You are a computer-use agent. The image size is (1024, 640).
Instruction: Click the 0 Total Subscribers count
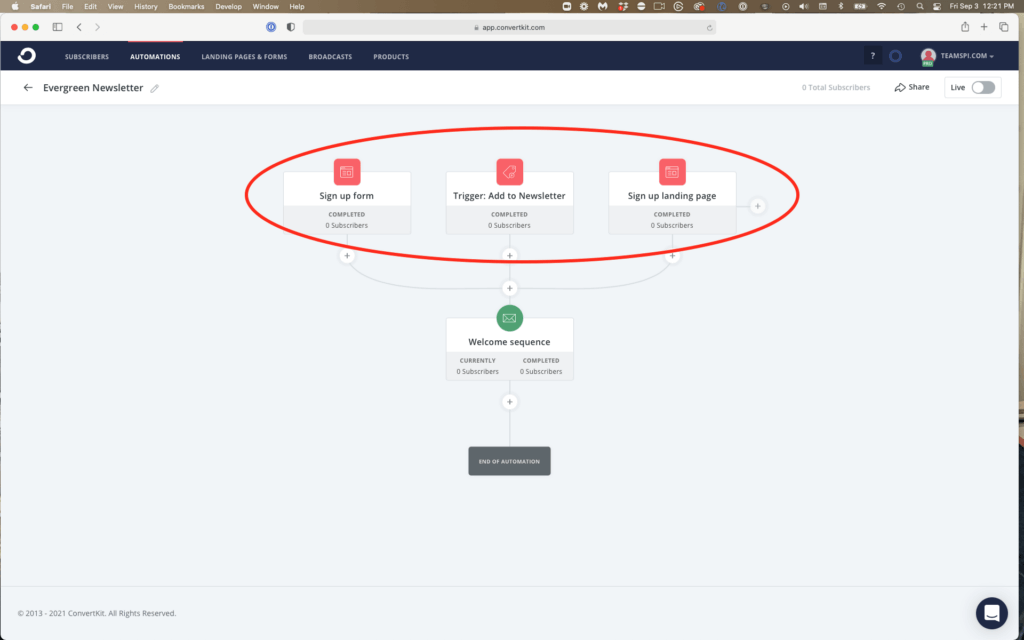pyautogui.click(x=836, y=88)
